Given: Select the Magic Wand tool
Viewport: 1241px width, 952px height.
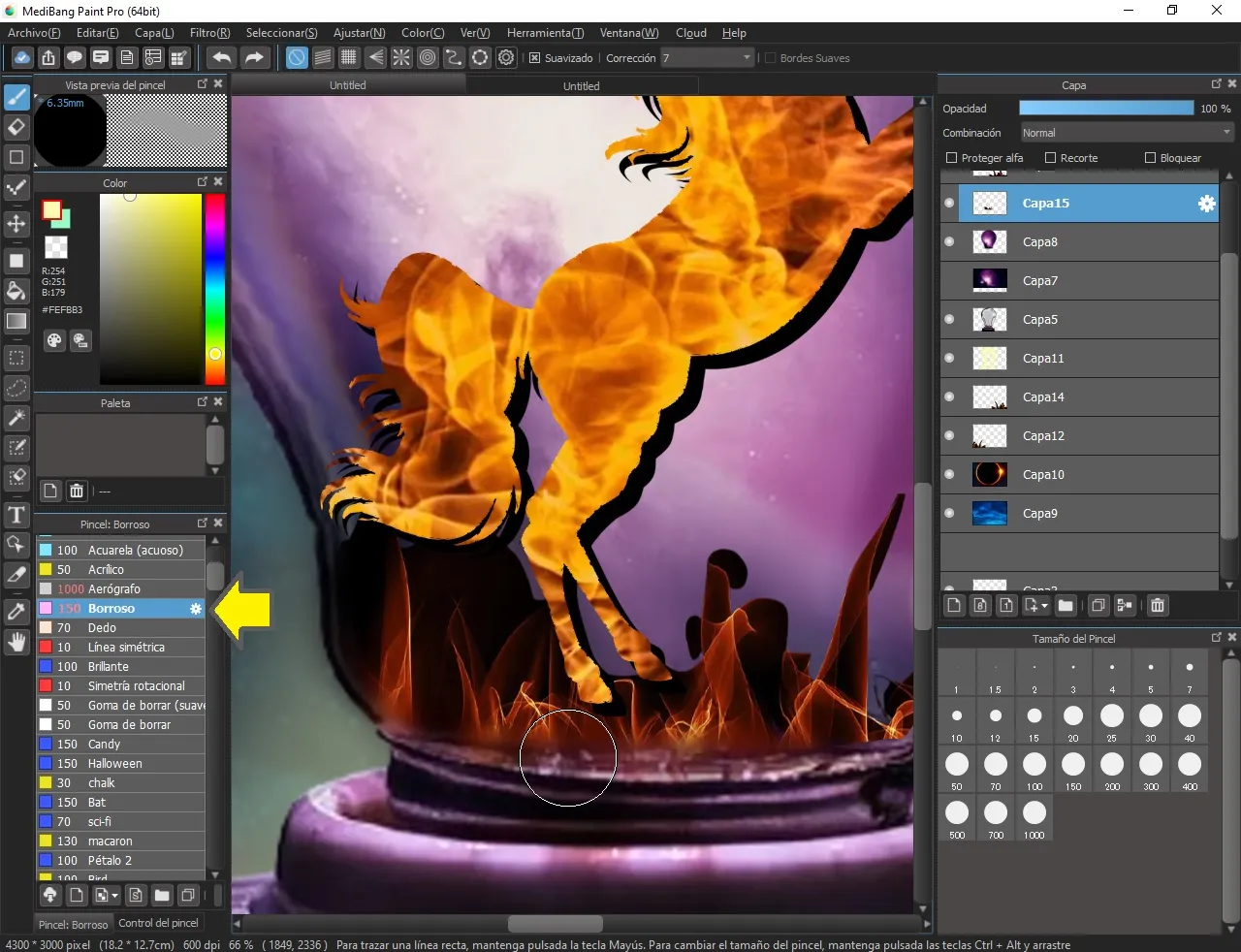Looking at the screenshot, I should 16,418.
